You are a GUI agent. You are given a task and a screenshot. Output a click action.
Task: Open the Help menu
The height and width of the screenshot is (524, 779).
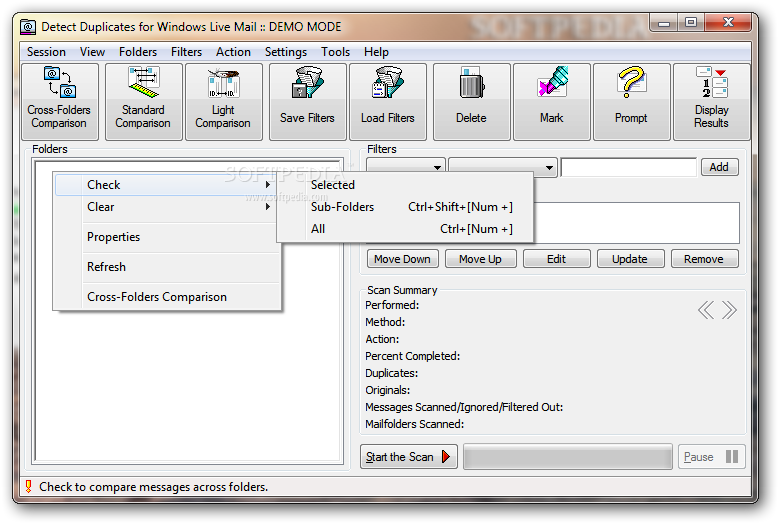click(376, 52)
